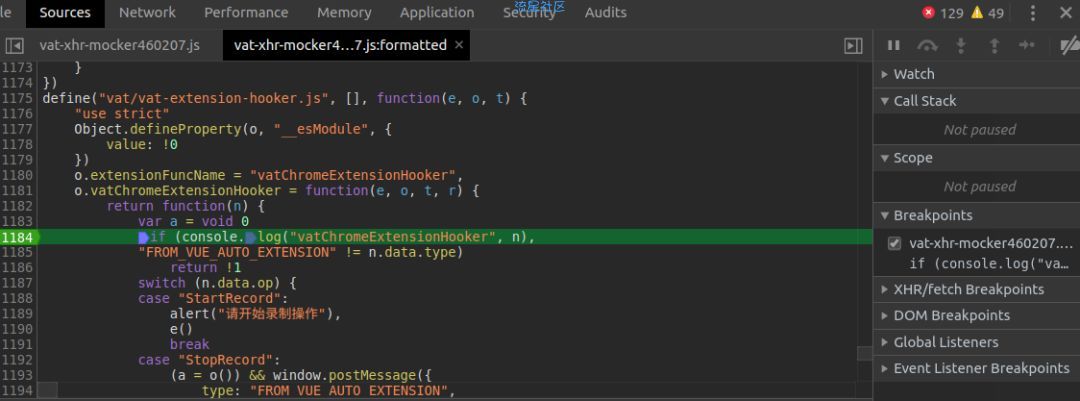Click the vertical scrollbar thumb in code editor
The width and height of the screenshot is (1080, 401).
[865, 353]
